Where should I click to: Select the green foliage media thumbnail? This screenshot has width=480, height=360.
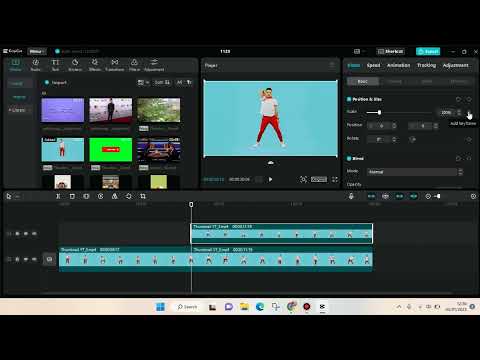click(x=159, y=110)
